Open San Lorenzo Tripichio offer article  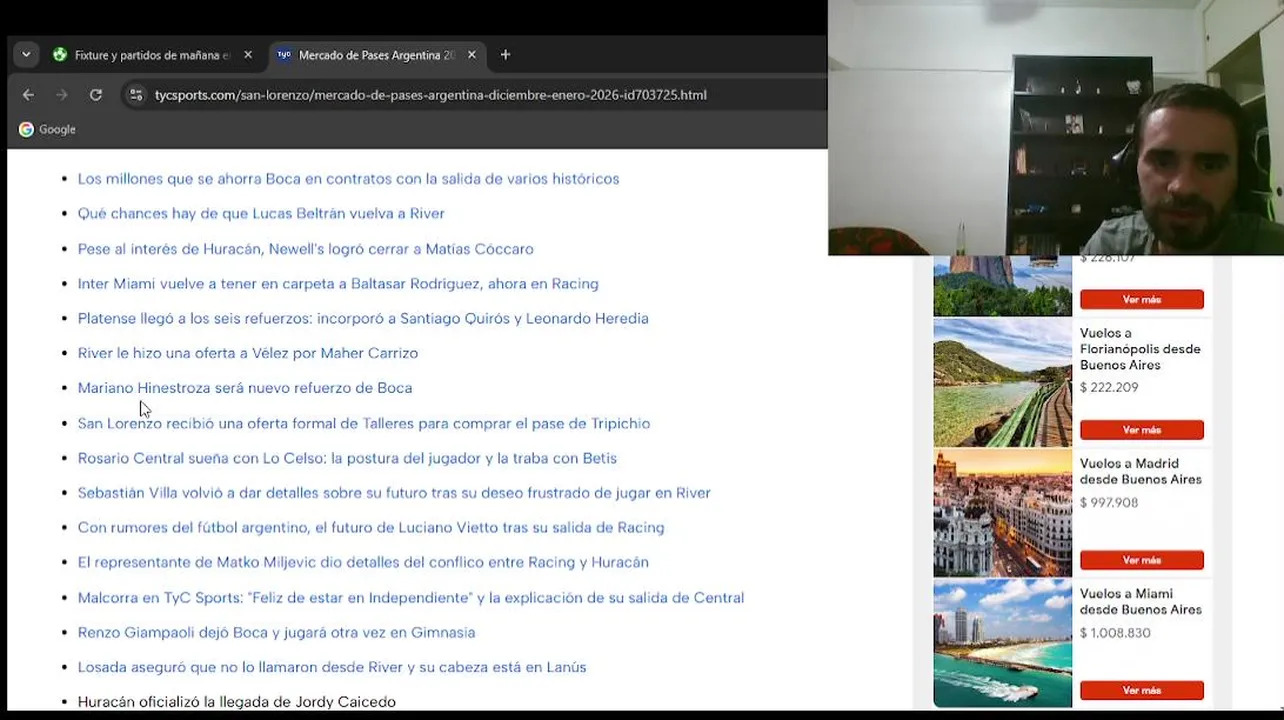tap(364, 423)
